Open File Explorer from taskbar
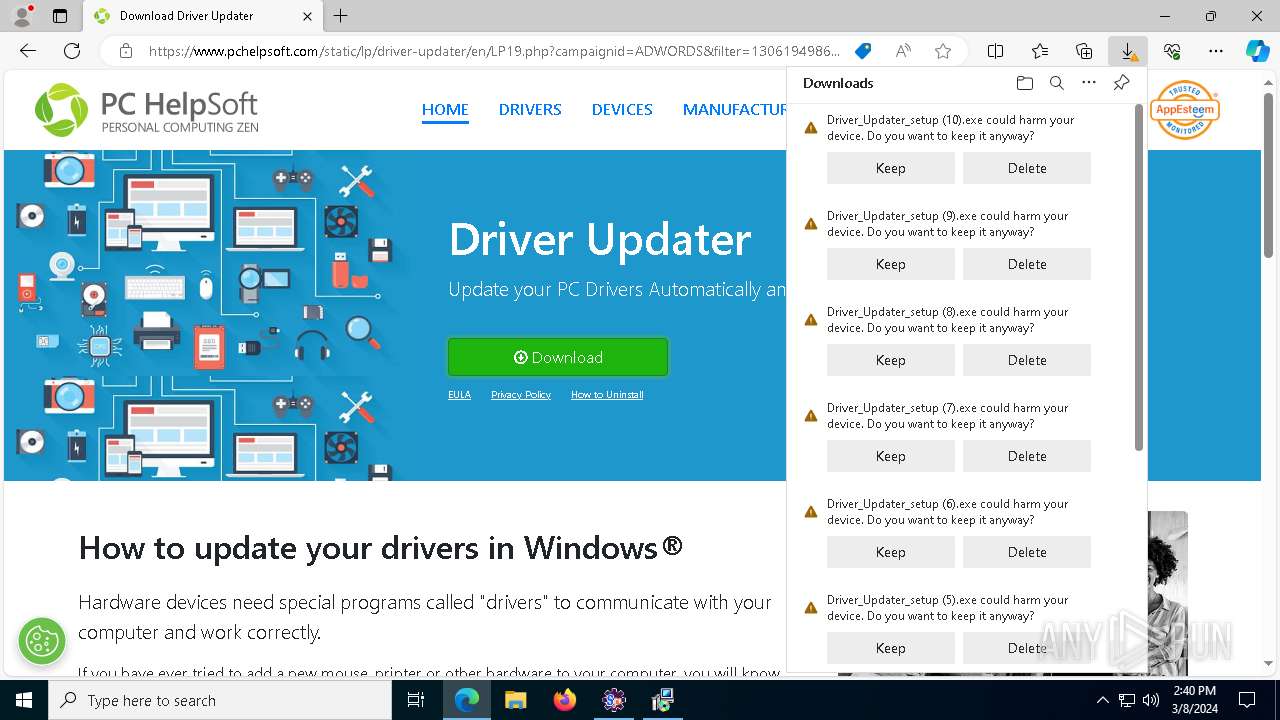 tap(515, 700)
